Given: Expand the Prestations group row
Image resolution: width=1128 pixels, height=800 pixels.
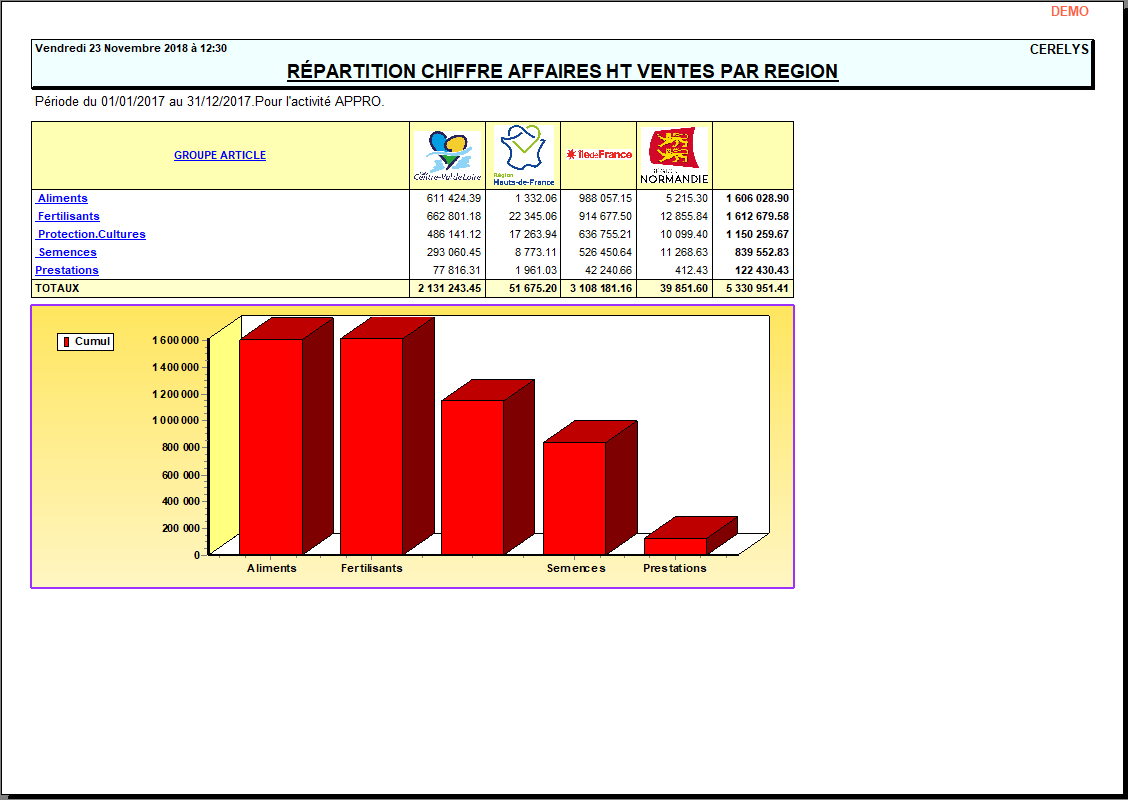Looking at the screenshot, I should [x=66, y=270].
